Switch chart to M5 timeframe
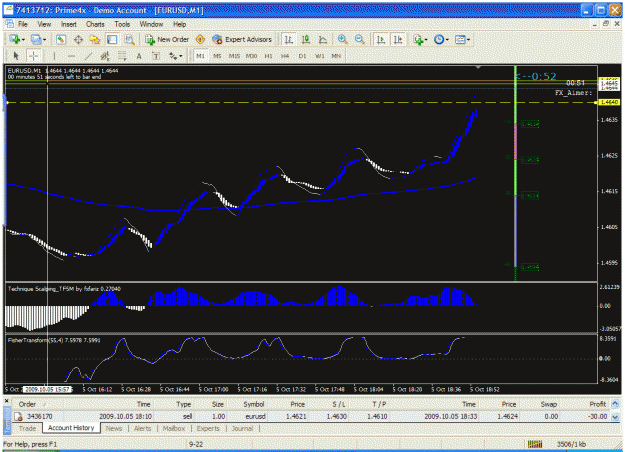Image resolution: width=625 pixels, height=452 pixels. click(217, 56)
